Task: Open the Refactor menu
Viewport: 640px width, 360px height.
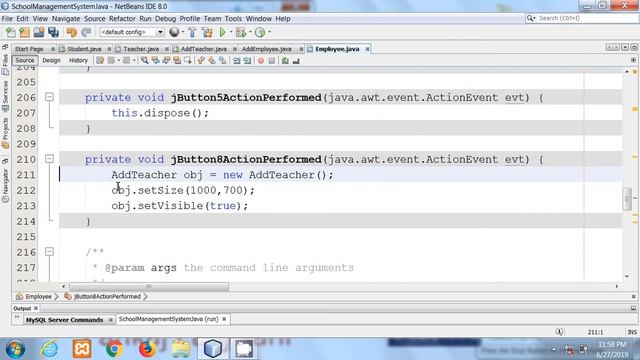Action: pos(122,19)
